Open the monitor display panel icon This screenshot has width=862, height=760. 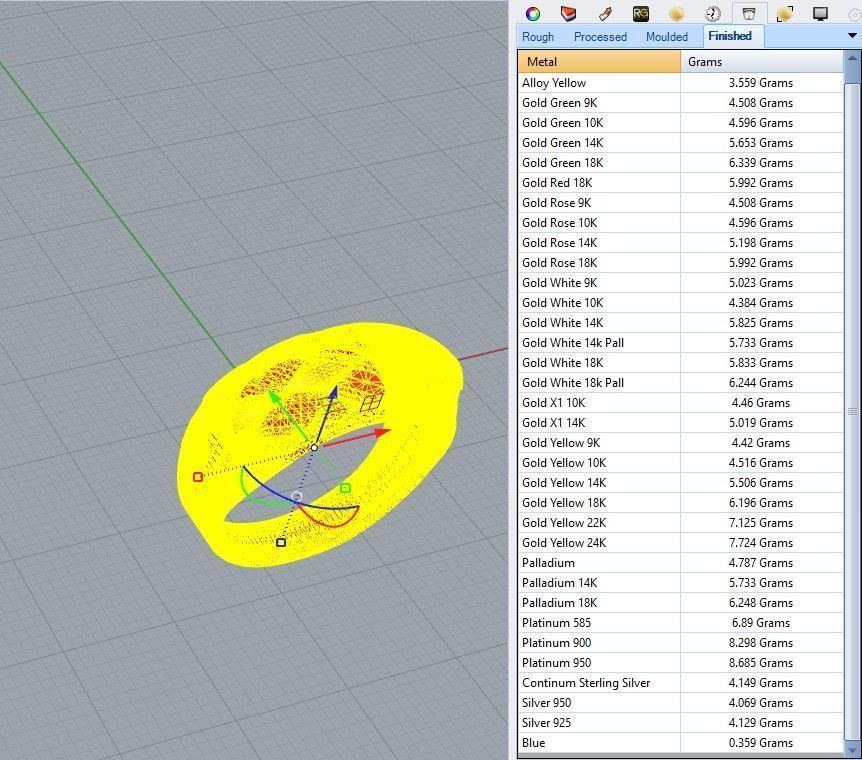[x=820, y=14]
